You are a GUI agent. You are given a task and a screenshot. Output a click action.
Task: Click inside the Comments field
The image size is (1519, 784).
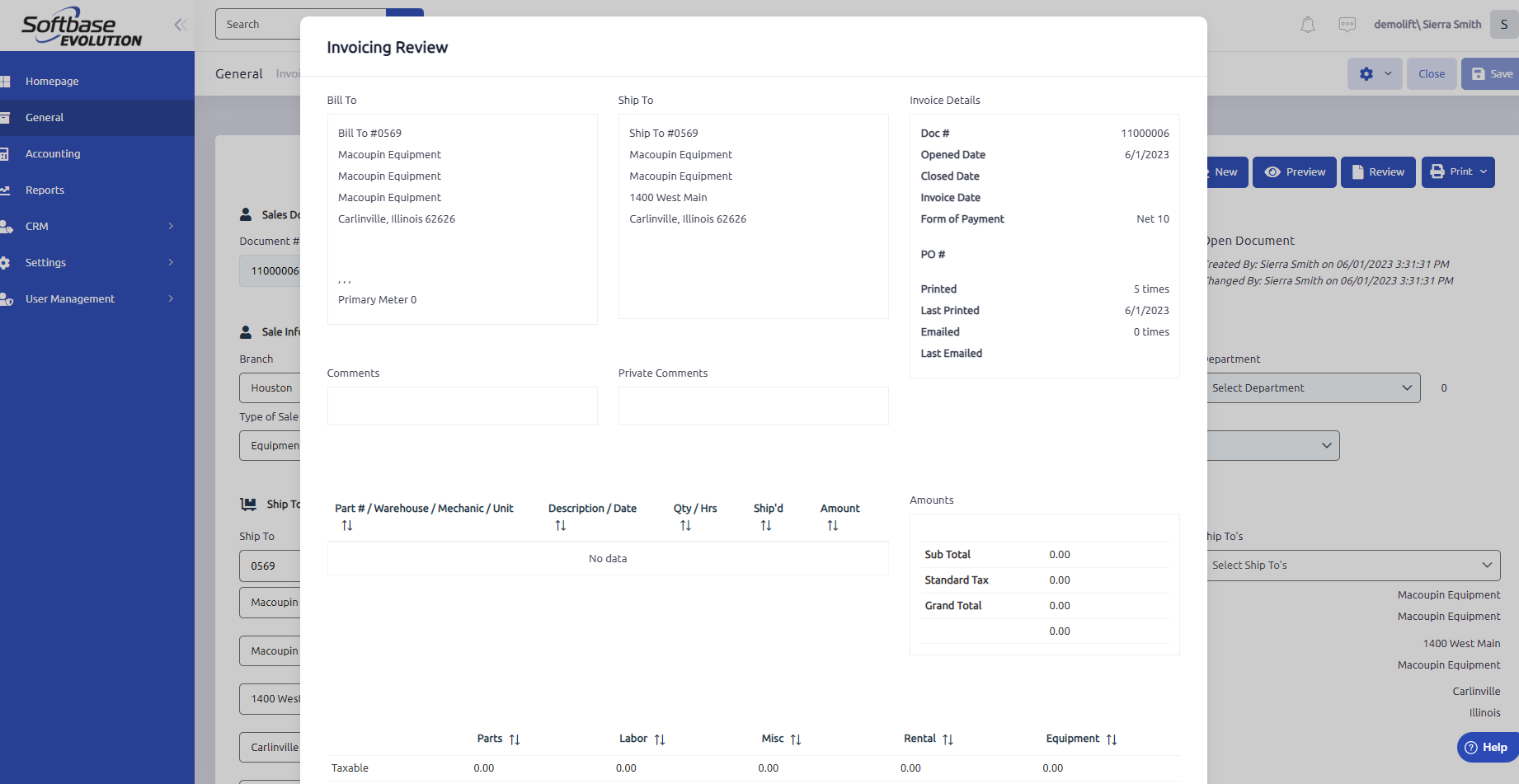(x=462, y=406)
